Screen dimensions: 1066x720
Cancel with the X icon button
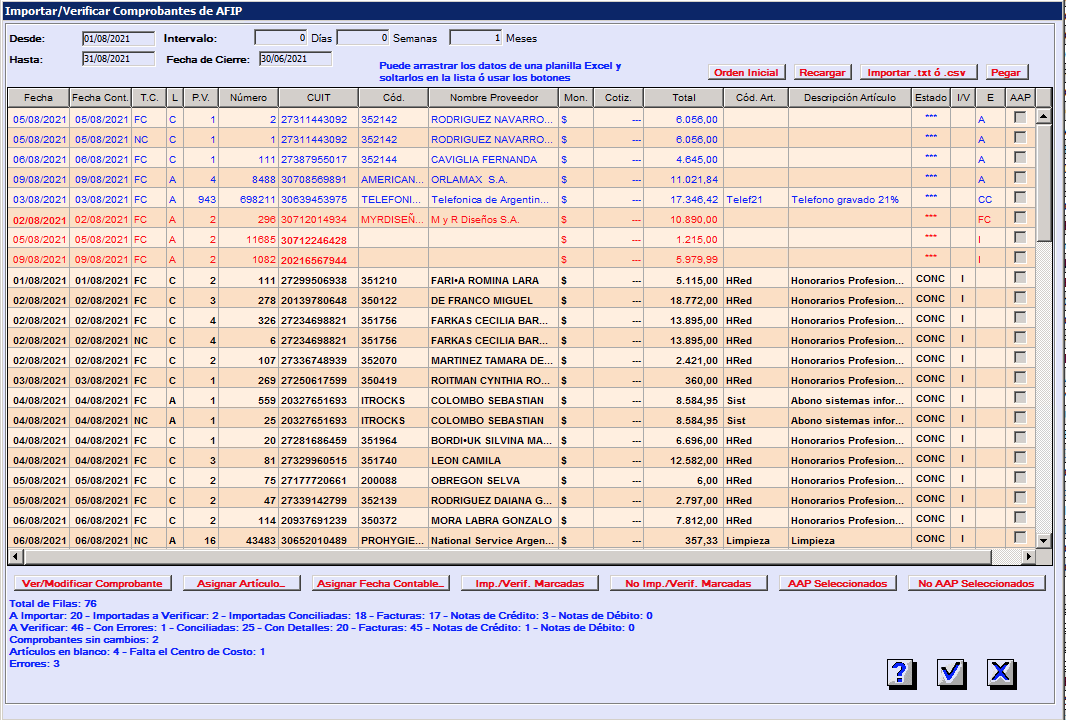[1000, 672]
